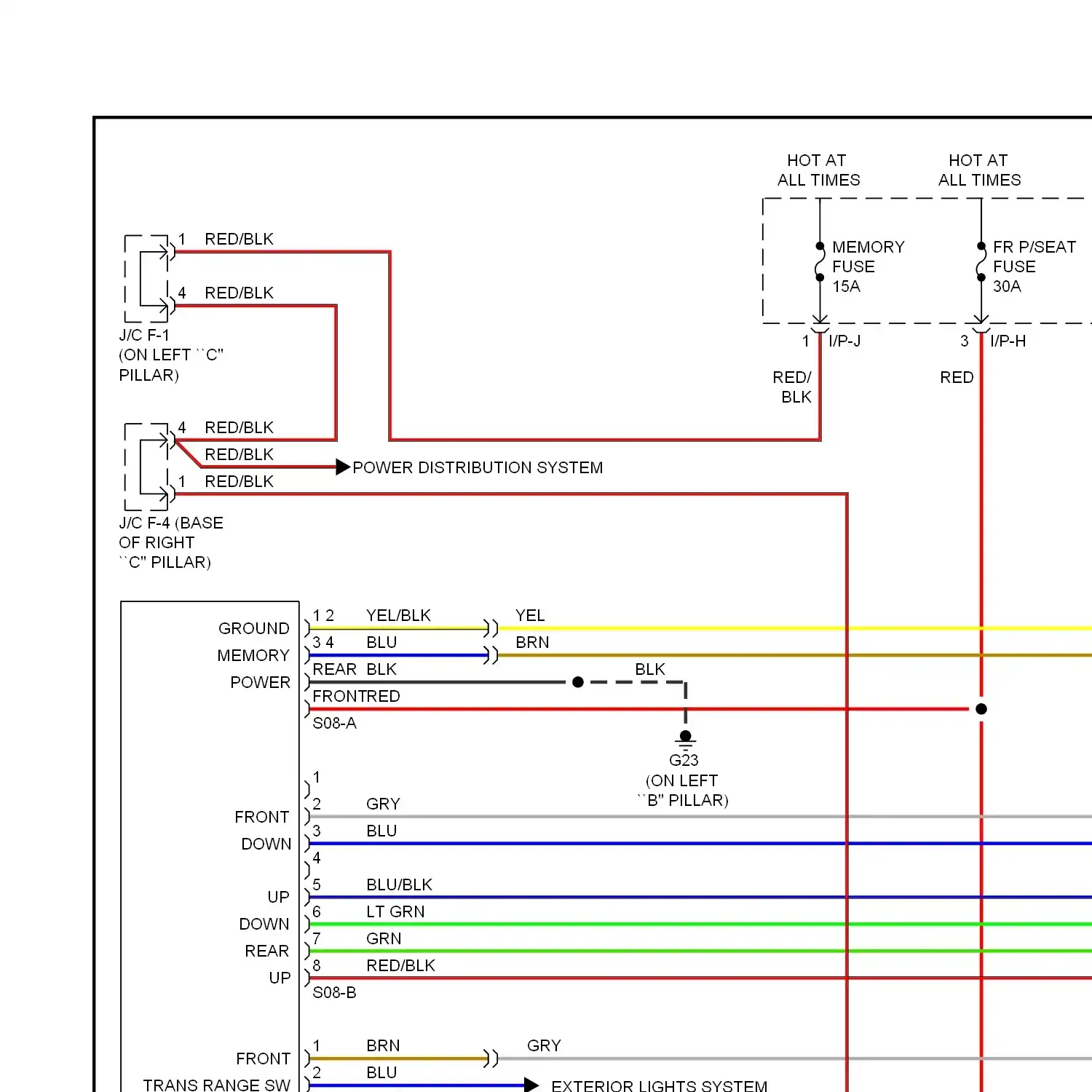Click the MEMORY terminal label
This screenshot has width=1092, height=1092.
[x=253, y=655]
